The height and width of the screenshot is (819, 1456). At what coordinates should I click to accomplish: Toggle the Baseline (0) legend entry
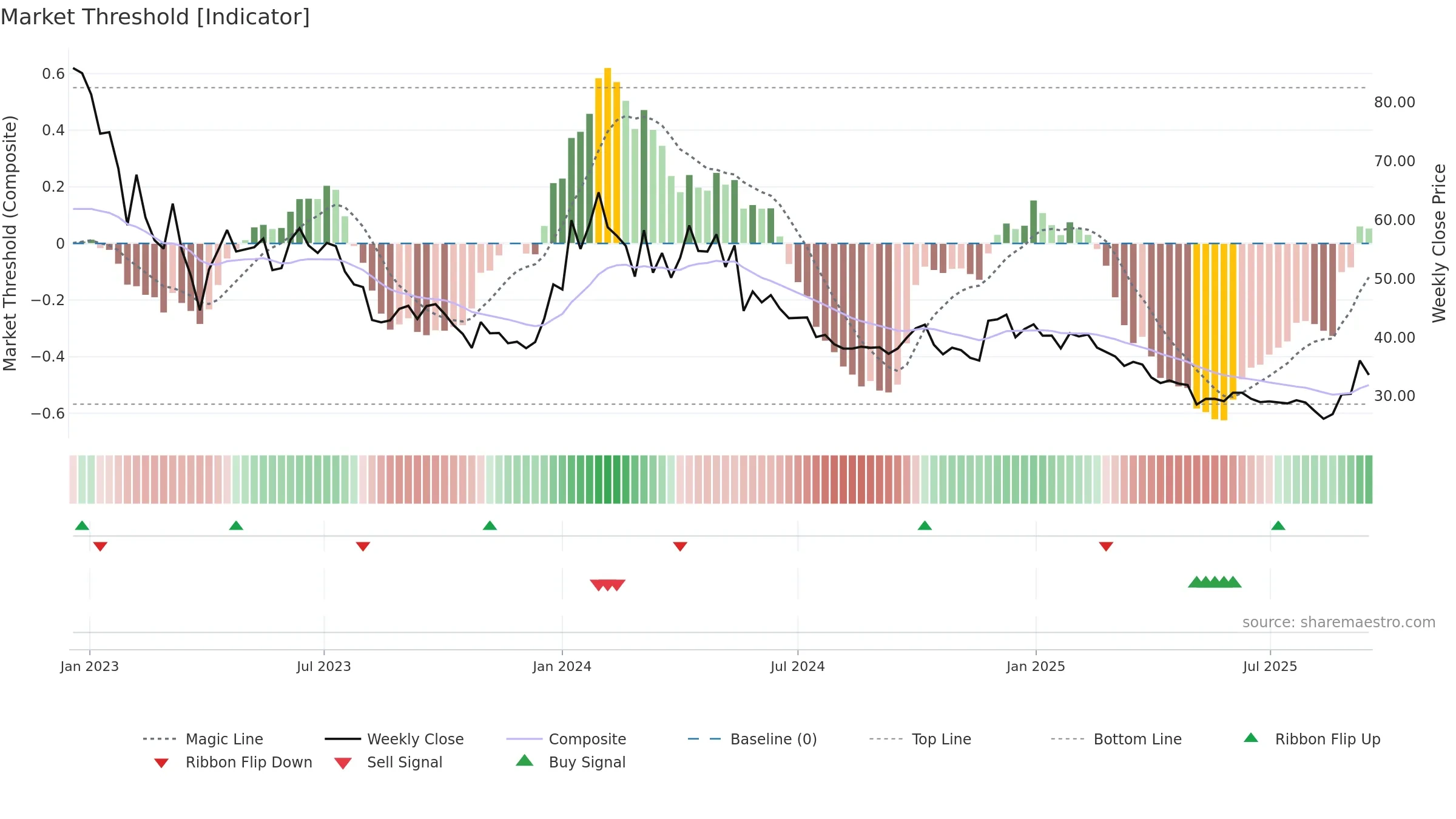[752, 739]
